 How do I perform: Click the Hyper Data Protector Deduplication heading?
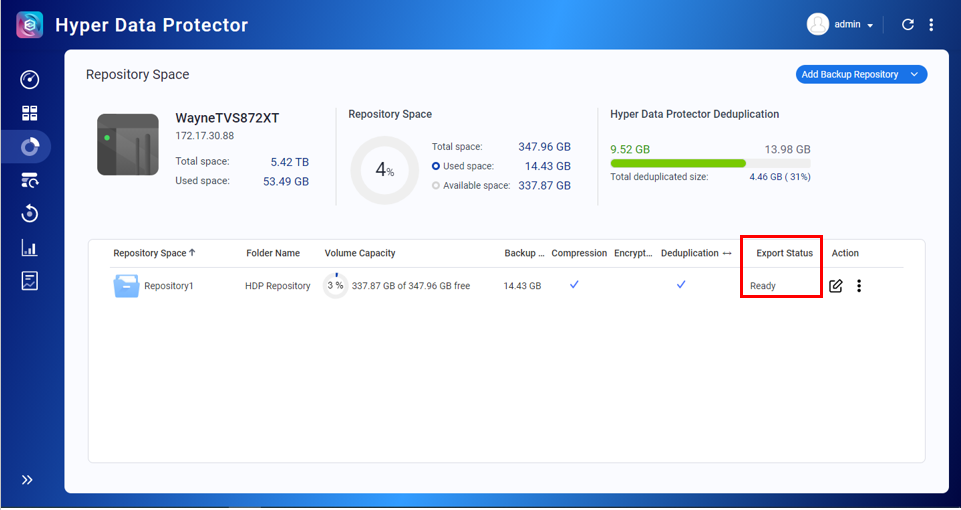[x=694, y=114]
